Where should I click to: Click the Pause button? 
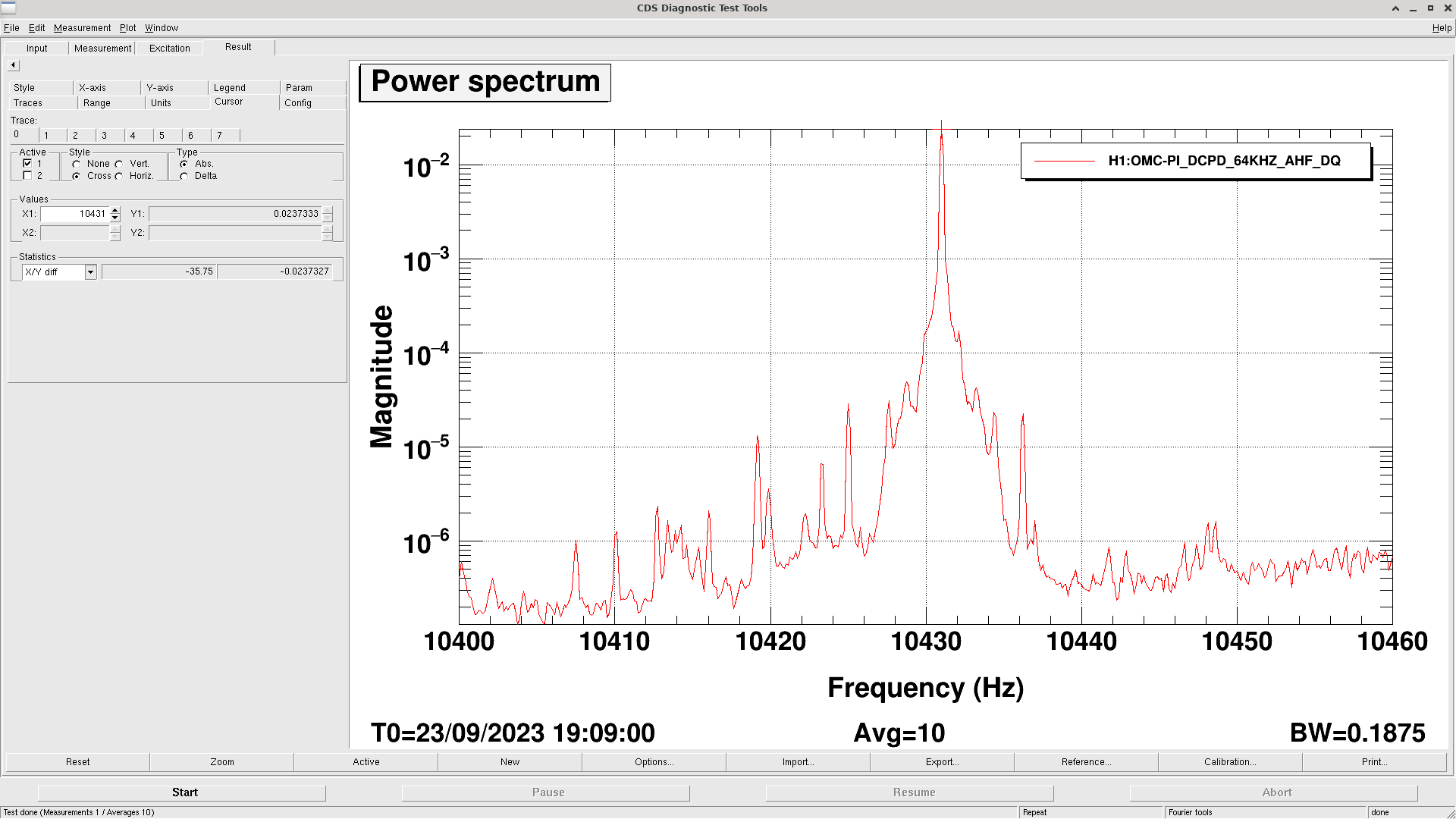coord(546,792)
